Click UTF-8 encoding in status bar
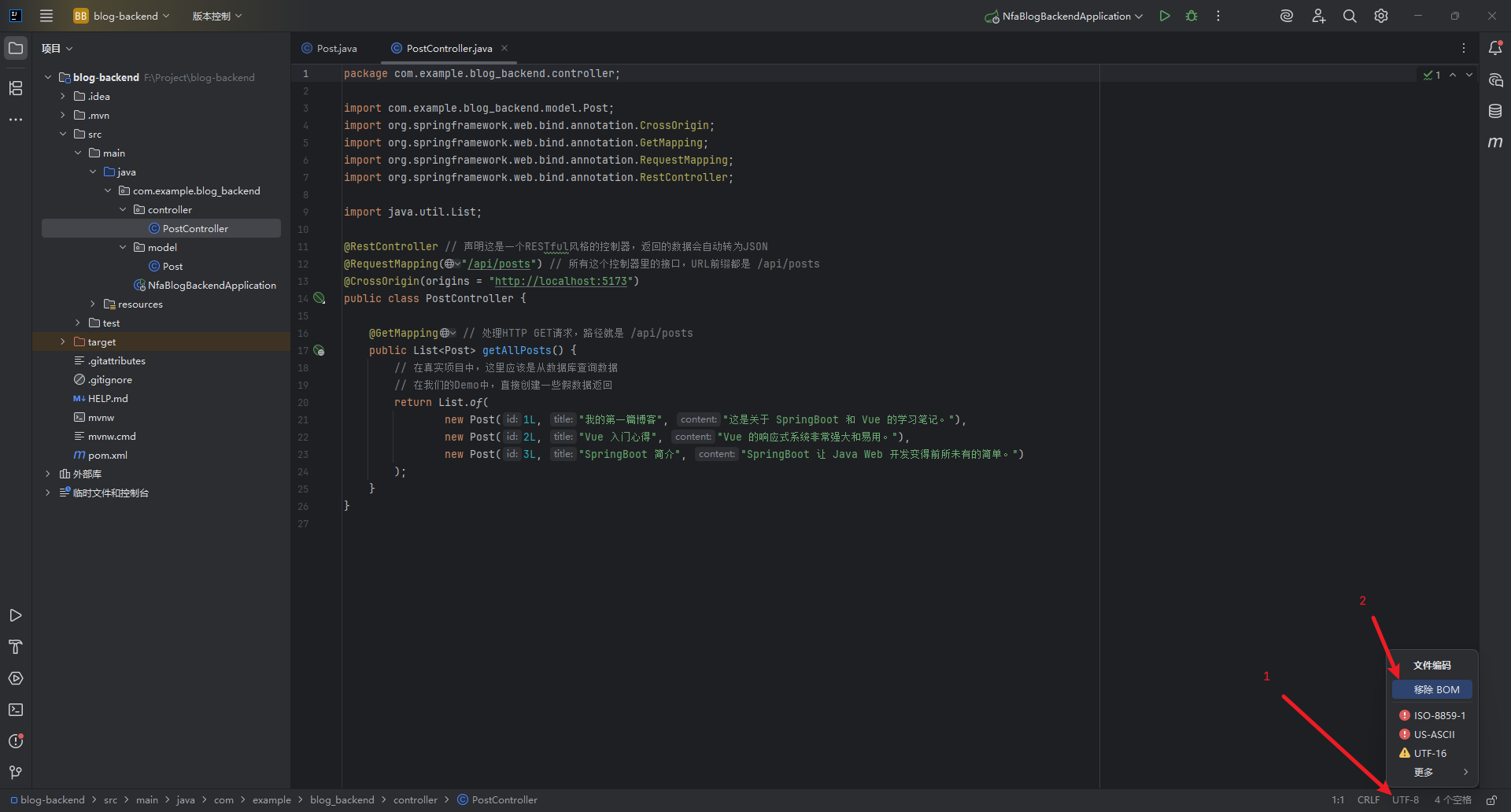The width and height of the screenshot is (1511, 812). tap(1406, 800)
